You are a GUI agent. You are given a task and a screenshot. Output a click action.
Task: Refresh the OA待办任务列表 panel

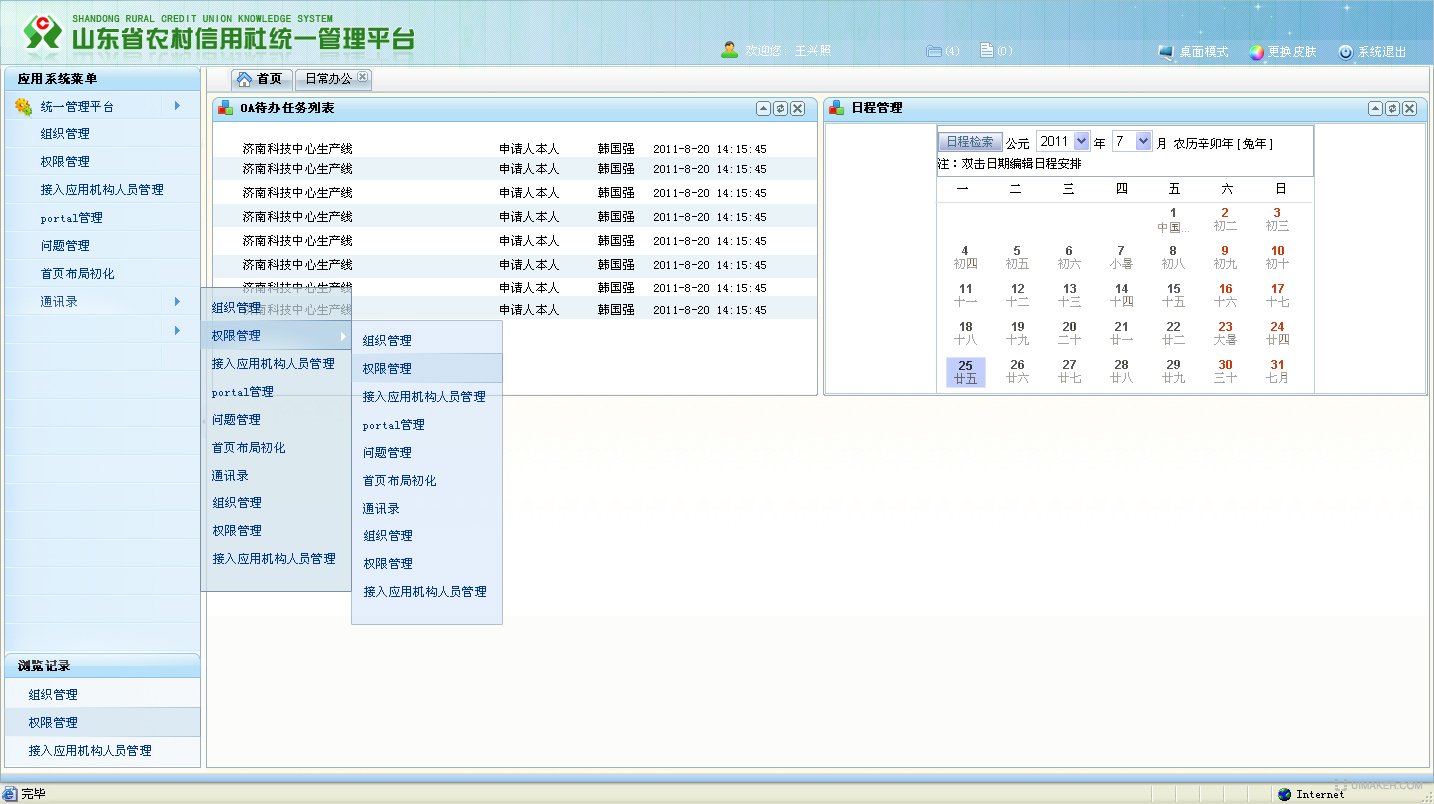pos(780,108)
